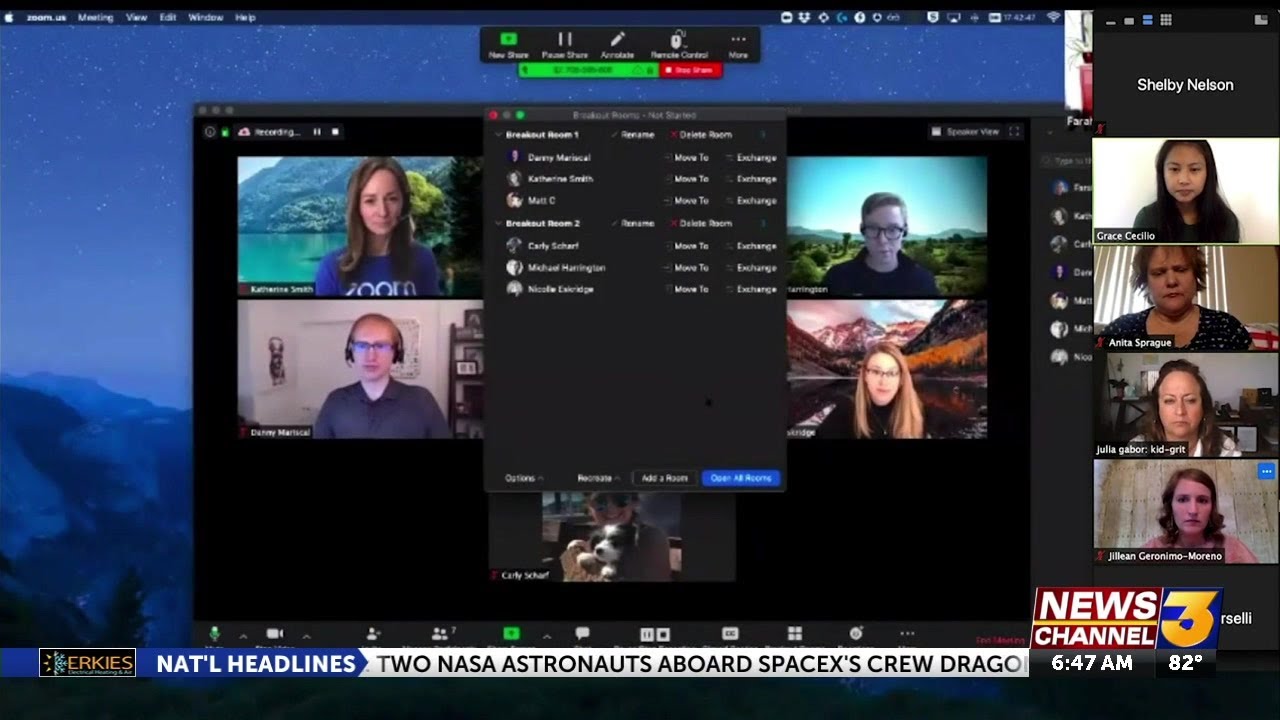Stop video with camera icon
Viewport: 1280px width, 720px height.
(x=275, y=635)
